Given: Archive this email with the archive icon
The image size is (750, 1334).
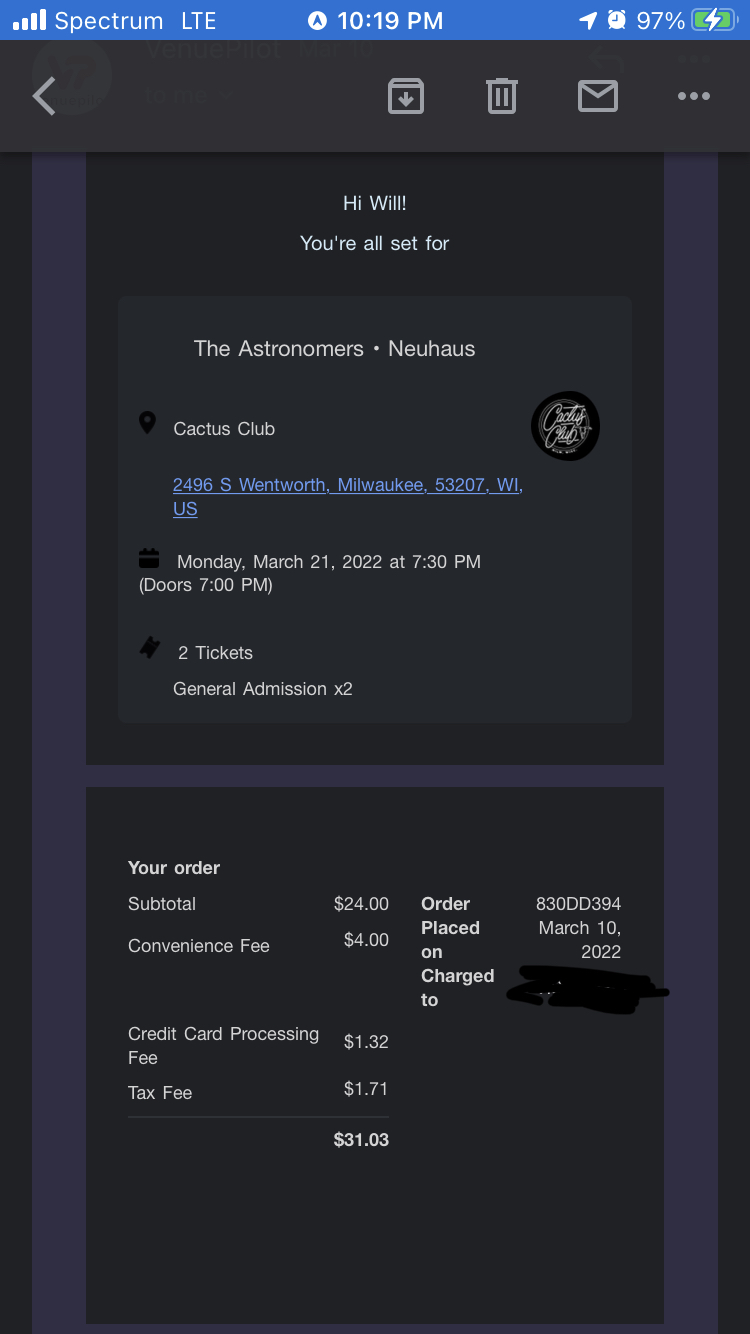Looking at the screenshot, I should click(405, 96).
